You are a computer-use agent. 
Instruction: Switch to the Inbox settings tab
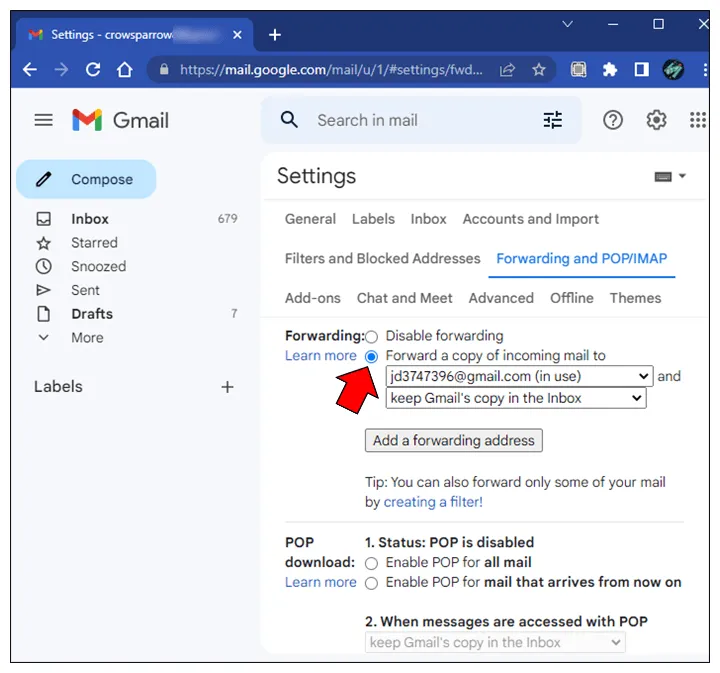(428, 219)
